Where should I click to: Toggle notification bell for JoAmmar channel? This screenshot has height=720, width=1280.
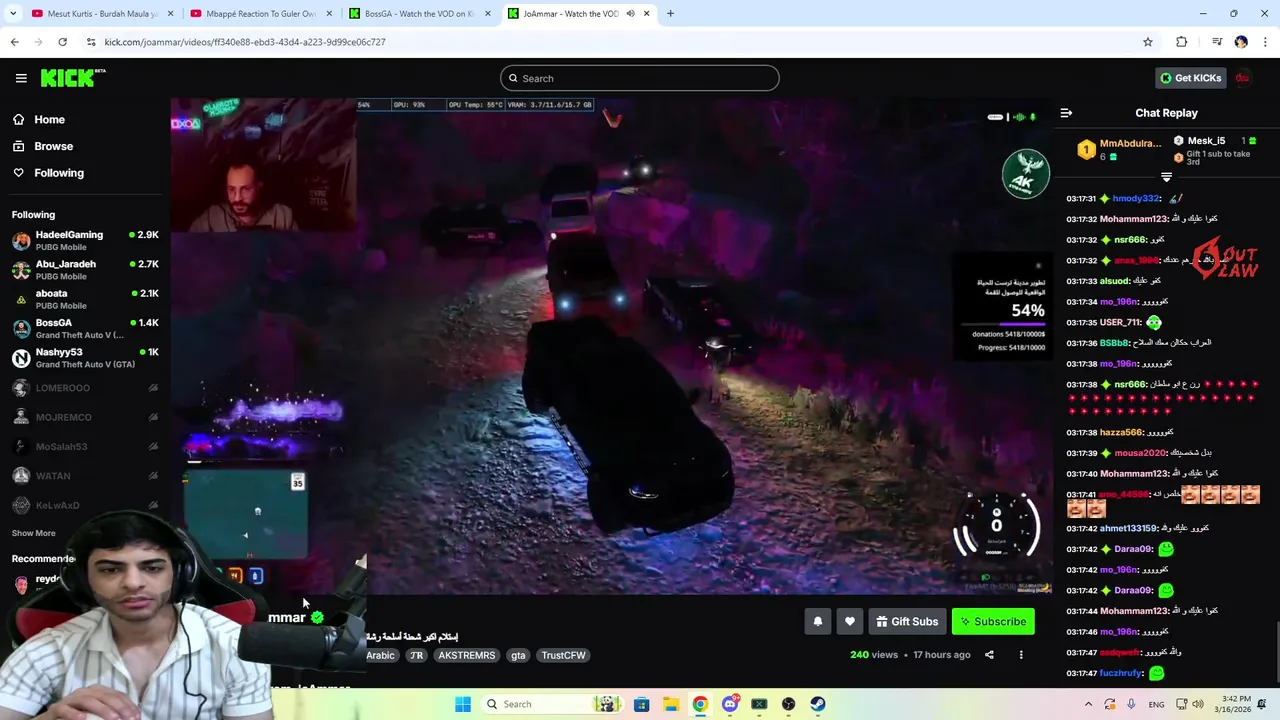tap(817, 621)
